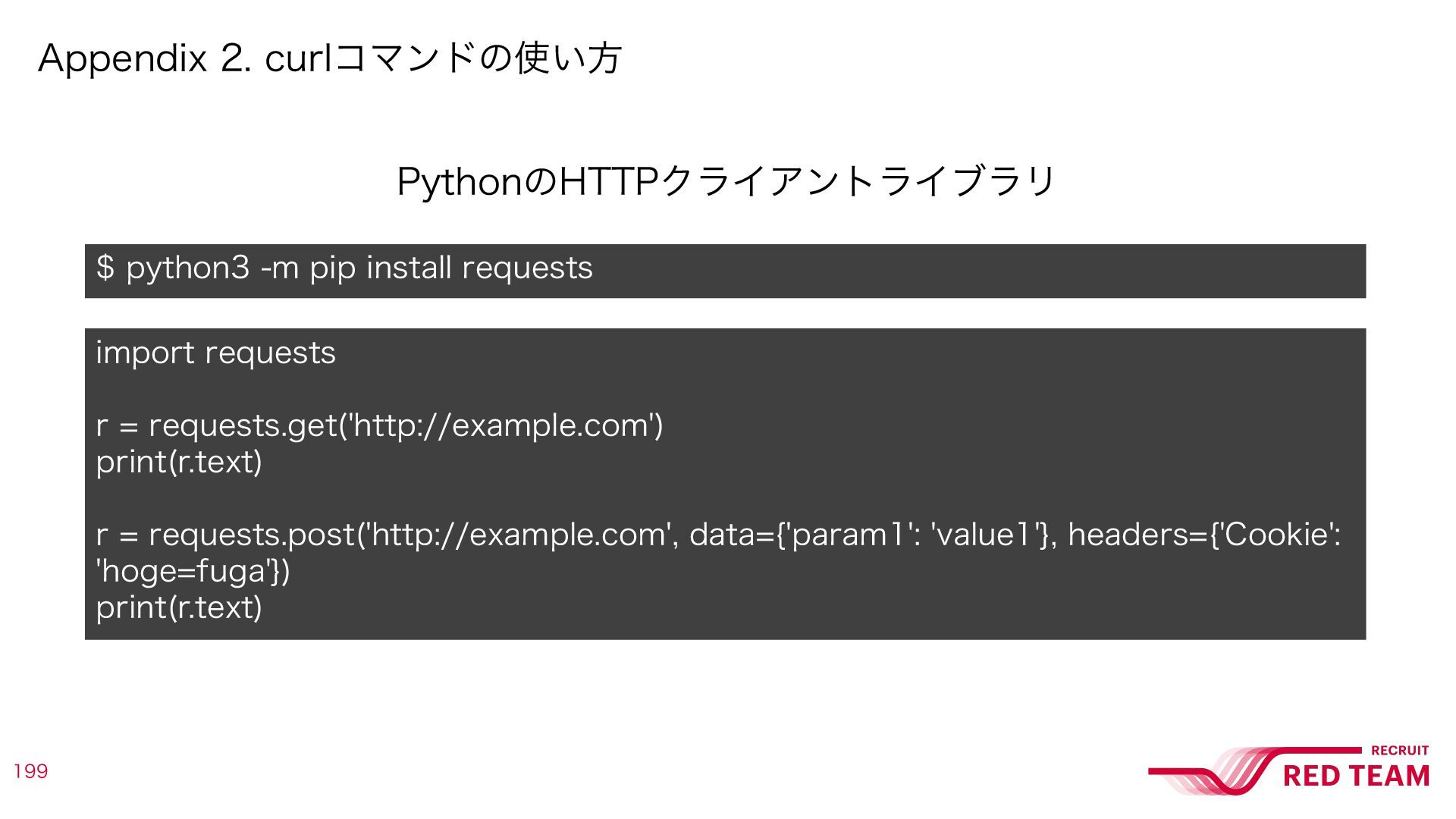Viewport: 1456px width, 819px height.
Task: Click the 'import requests' code line
Action: [x=215, y=353]
